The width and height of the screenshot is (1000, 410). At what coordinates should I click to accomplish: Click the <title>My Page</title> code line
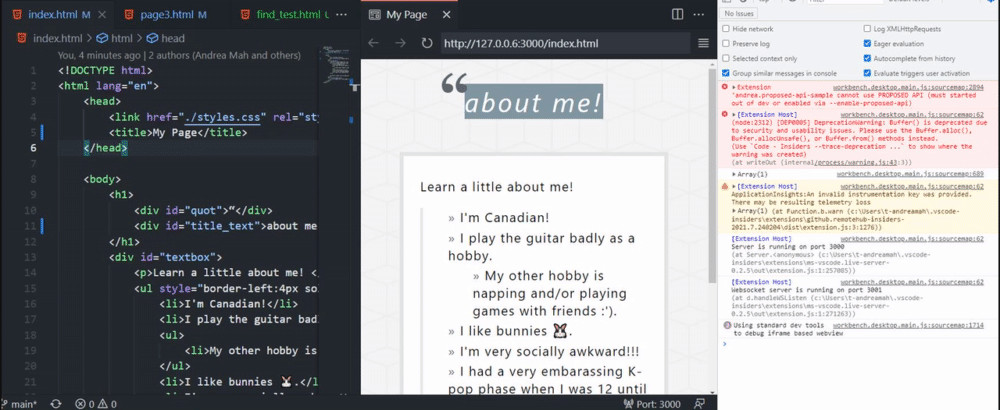point(178,133)
